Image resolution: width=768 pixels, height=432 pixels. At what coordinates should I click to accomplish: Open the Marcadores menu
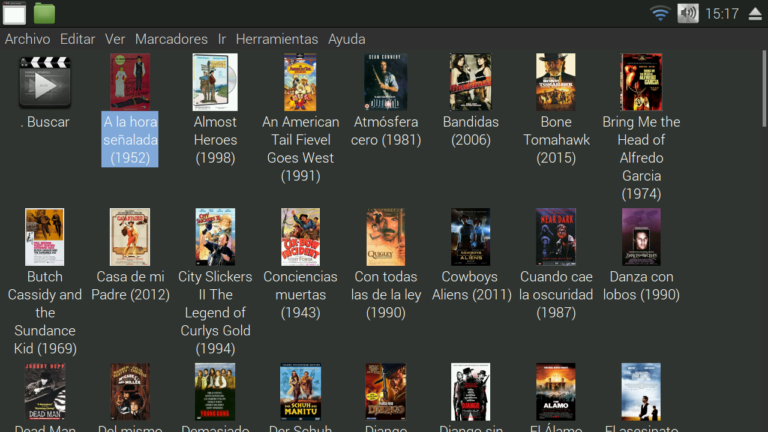pos(171,39)
